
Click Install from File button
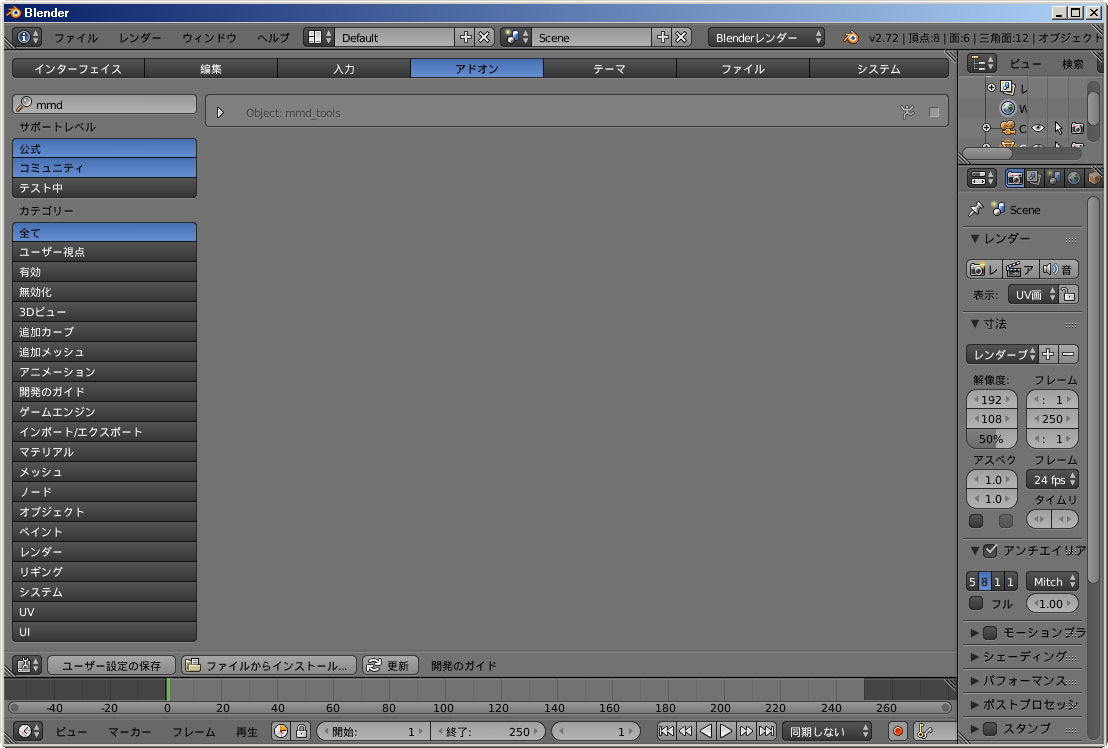pos(269,665)
